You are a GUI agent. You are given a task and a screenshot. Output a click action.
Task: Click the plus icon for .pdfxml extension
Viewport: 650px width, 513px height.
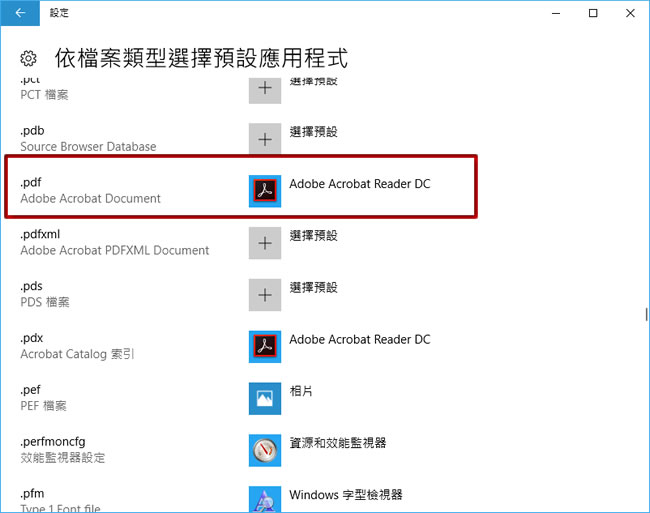(x=265, y=243)
